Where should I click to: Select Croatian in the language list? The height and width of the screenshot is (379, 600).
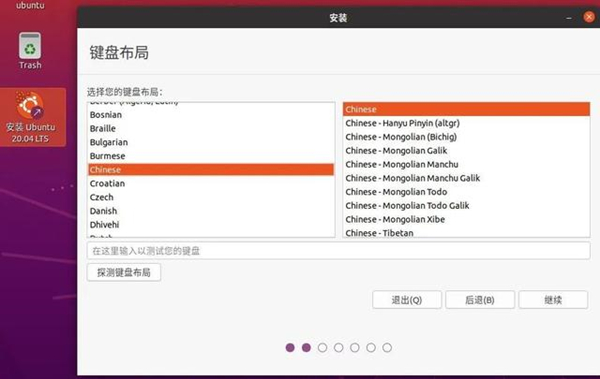211,183
